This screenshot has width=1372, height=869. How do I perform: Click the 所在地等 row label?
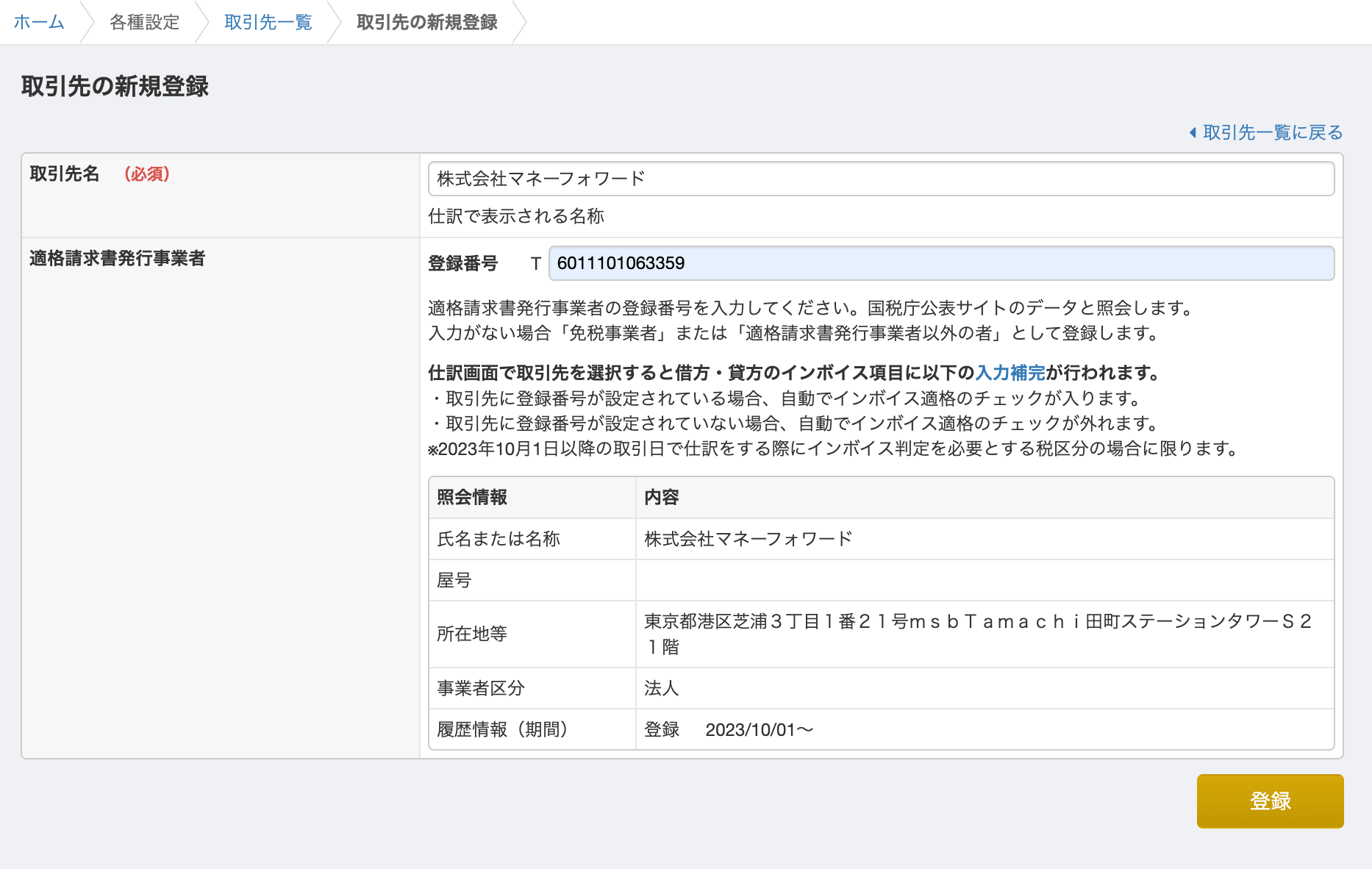[x=472, y=634]
